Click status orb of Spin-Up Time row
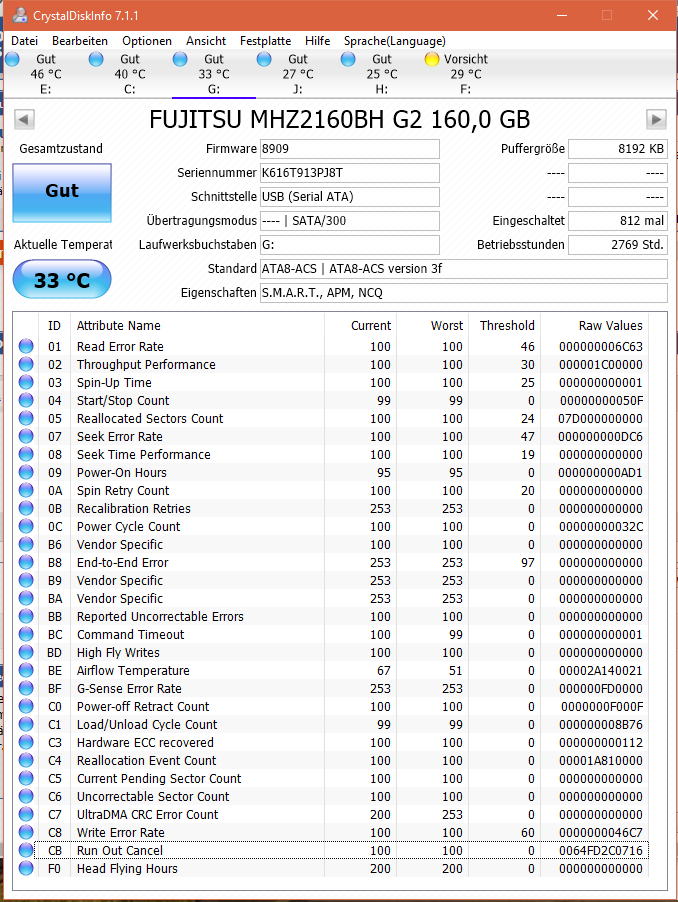 [x=26, y=382]
